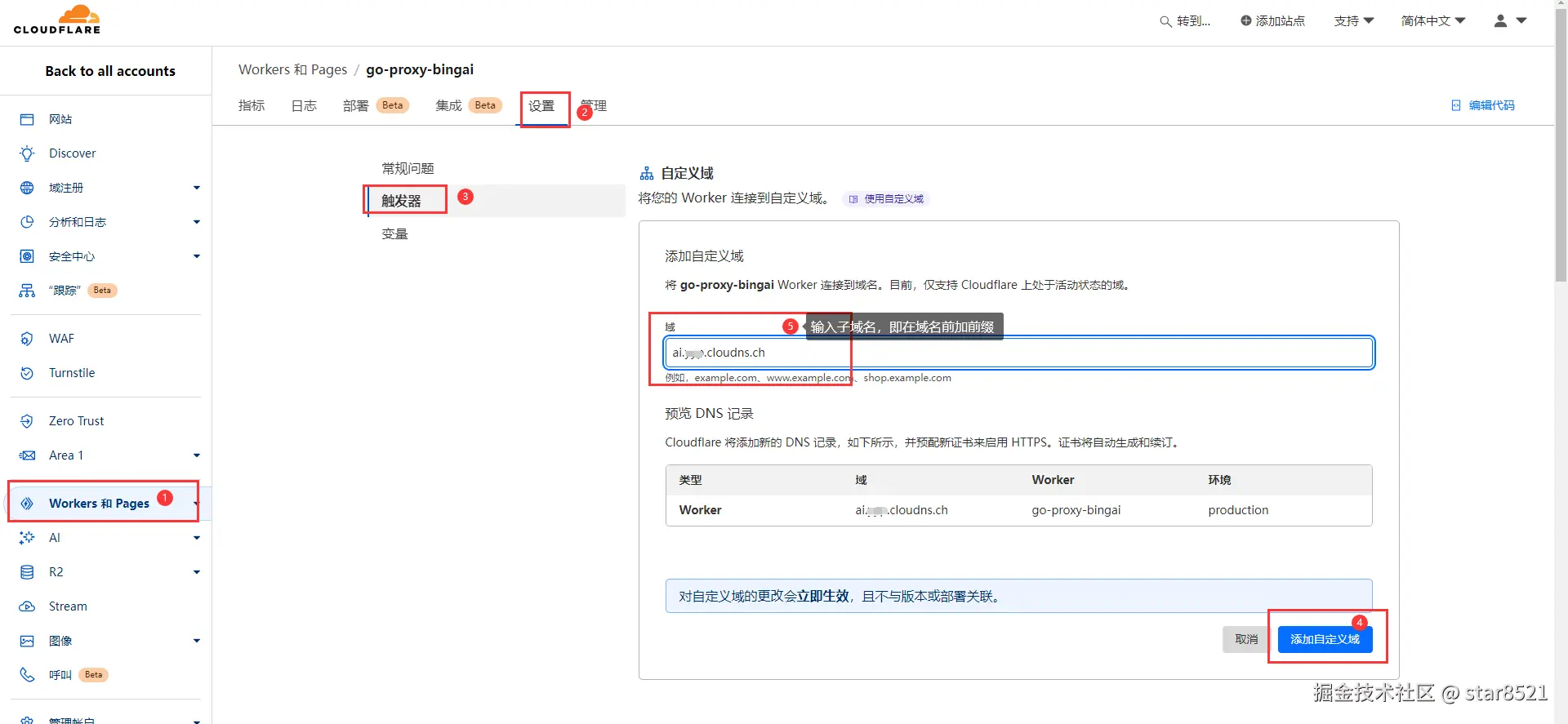Switch to the 集成 tab
The width and height of the screenshot is (1568, 724).
(x=448, y=105)
